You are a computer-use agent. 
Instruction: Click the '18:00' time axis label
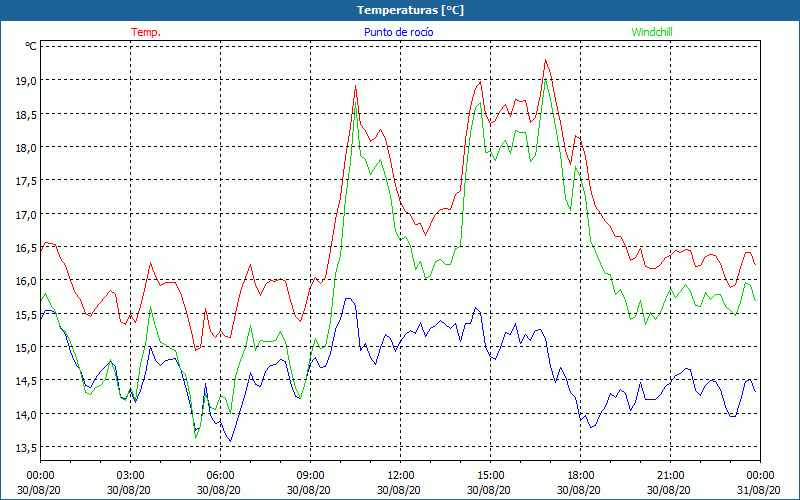pos(581,476)
